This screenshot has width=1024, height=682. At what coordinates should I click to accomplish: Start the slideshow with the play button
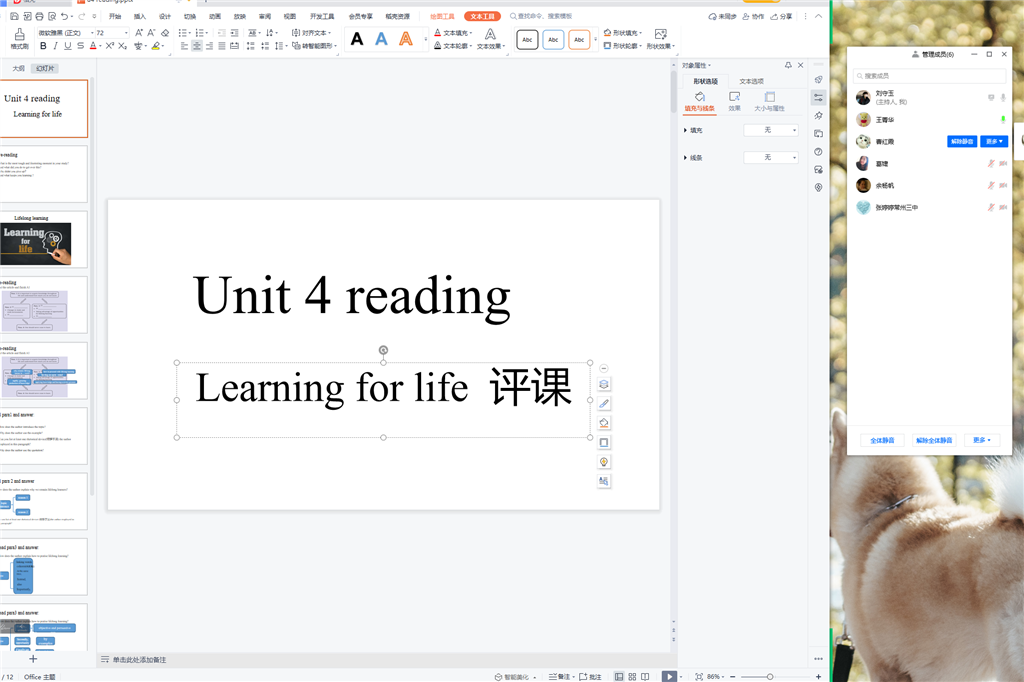coord(669,677)
